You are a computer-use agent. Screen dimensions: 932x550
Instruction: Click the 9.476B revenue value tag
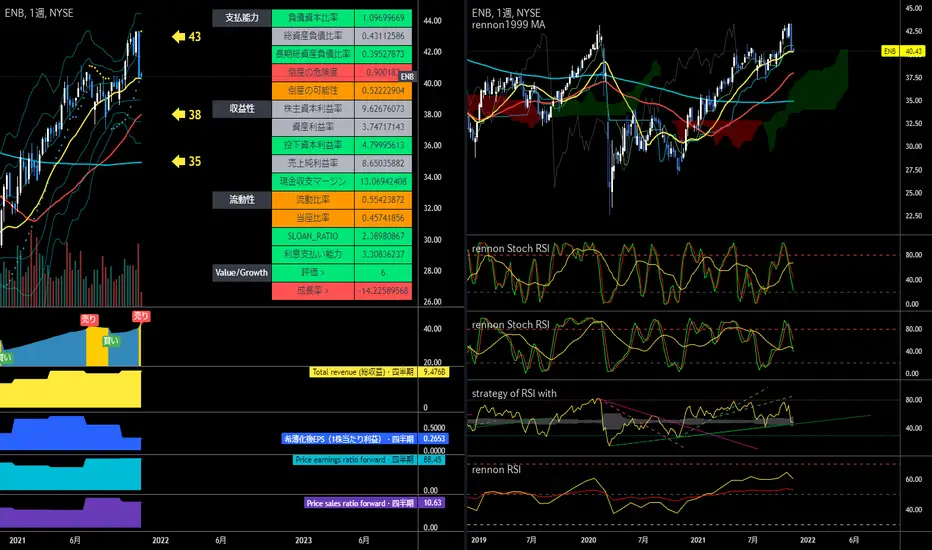(x=433, y=372)
